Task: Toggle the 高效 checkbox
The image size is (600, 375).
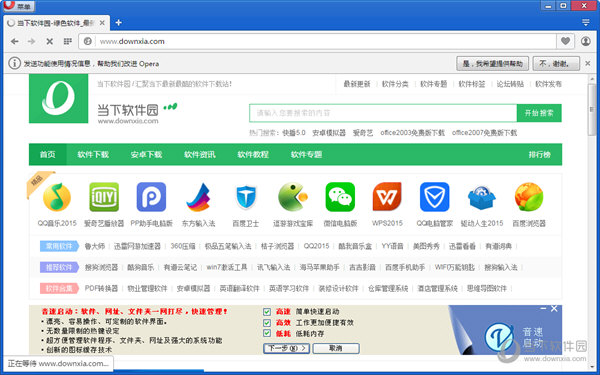Action: [267, 323]
